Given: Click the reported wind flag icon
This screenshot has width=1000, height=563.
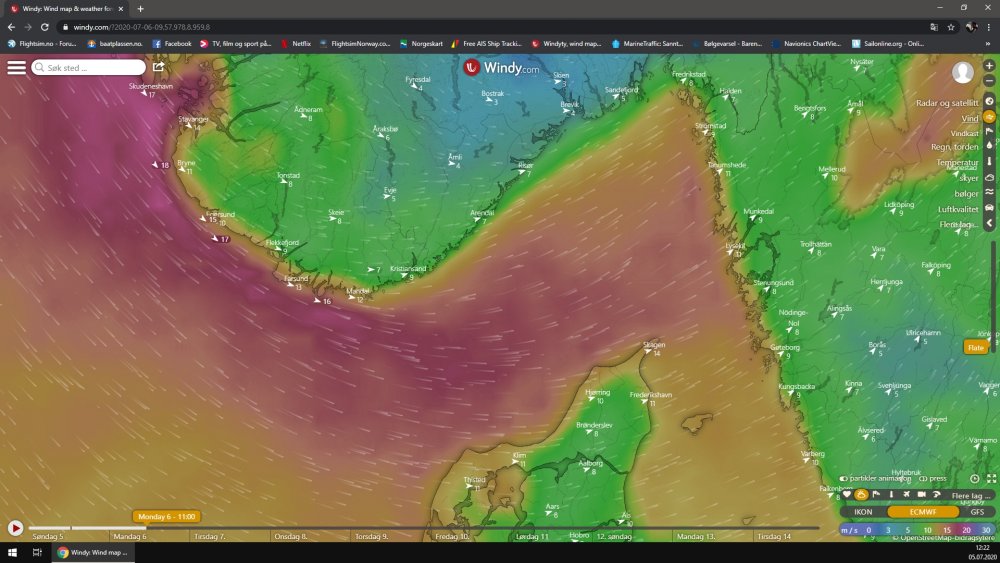Looking at the screenshot, I should [876, 495].
